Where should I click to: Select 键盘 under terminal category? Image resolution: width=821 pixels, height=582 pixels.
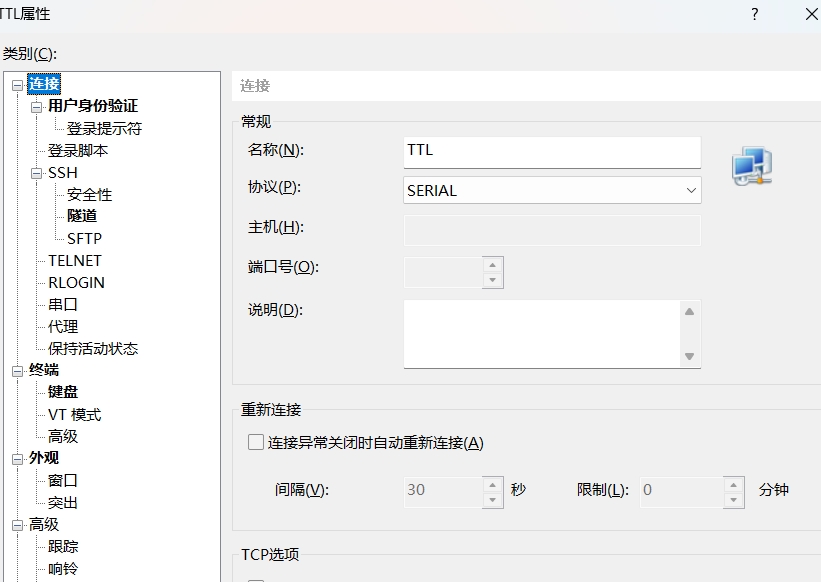(x=63, y=391)
